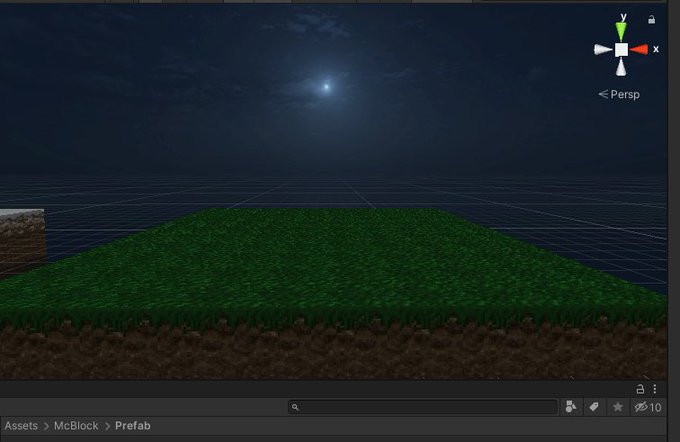
Task: Open the Search by Type filter icon
Action: click(x=571, y=407)
